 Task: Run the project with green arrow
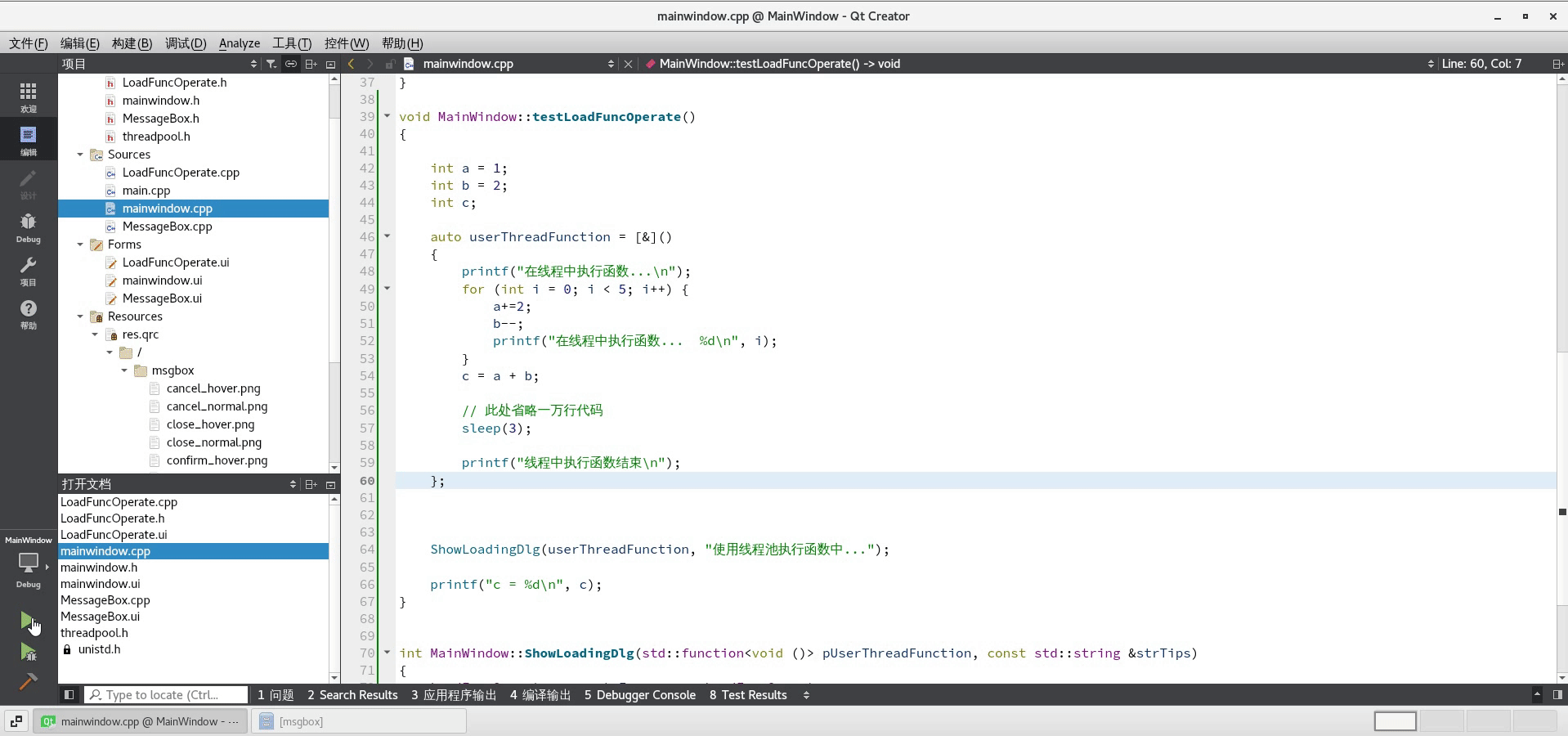tap(28, 622)
